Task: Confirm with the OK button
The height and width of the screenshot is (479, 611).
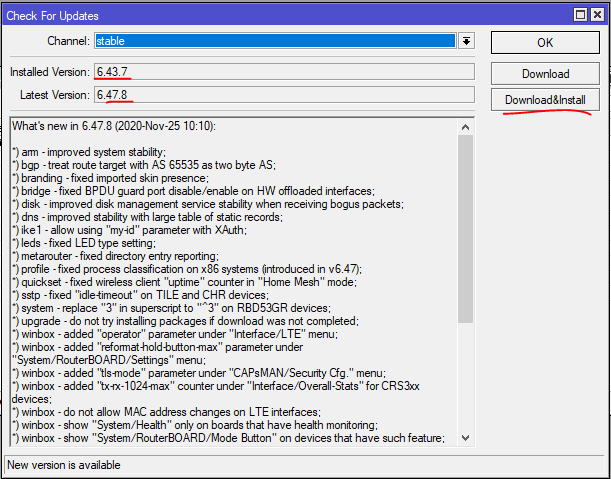Action: 545,42
